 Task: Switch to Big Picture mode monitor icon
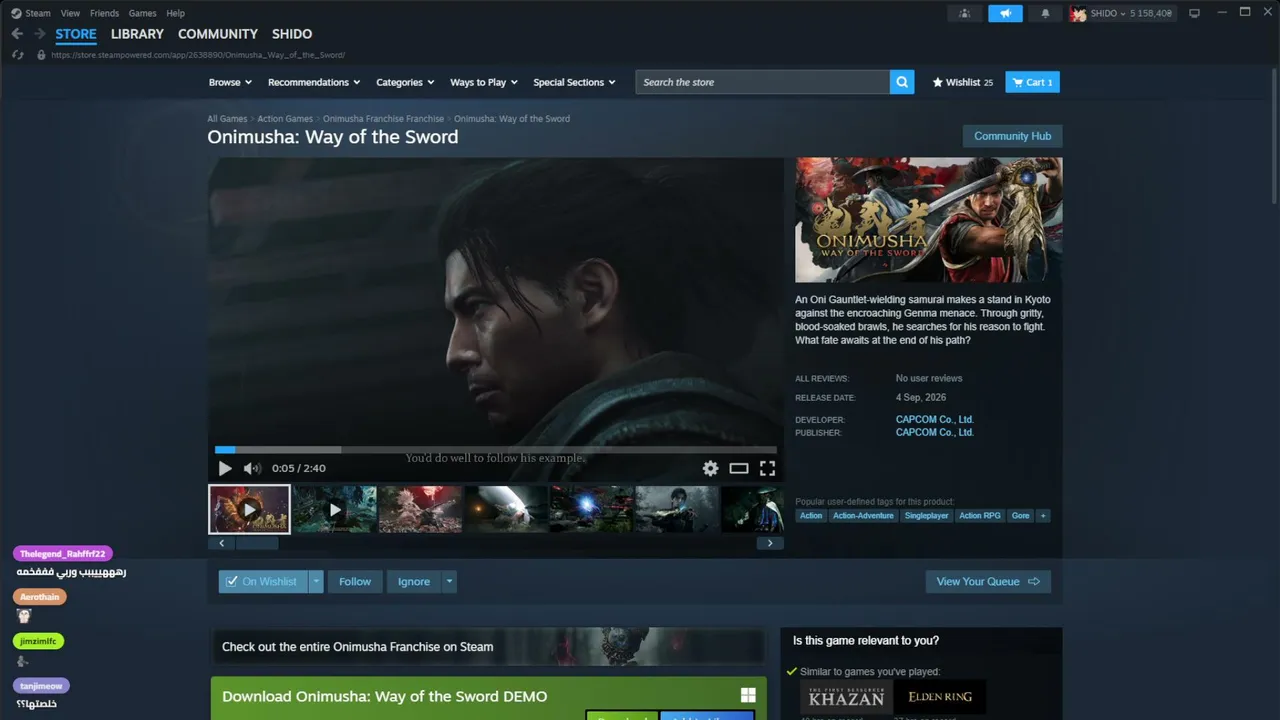pos(1194,13)
